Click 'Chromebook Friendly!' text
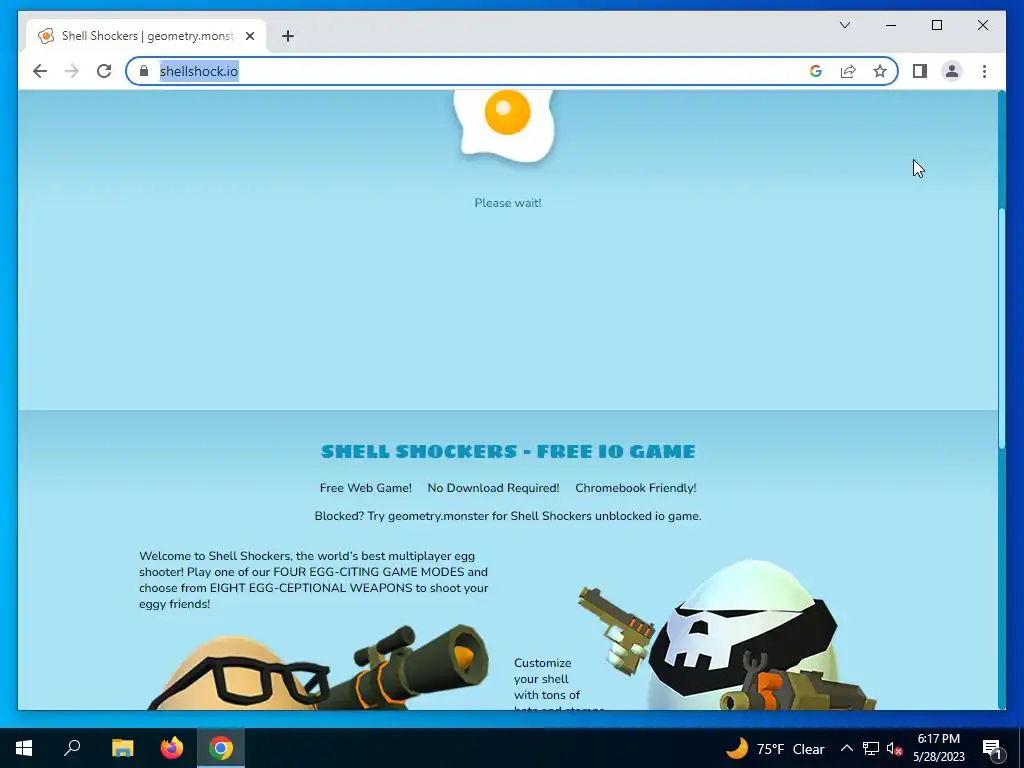This screenshot has width=1024, height=768. pyautogui.click(x=635, y=488)
